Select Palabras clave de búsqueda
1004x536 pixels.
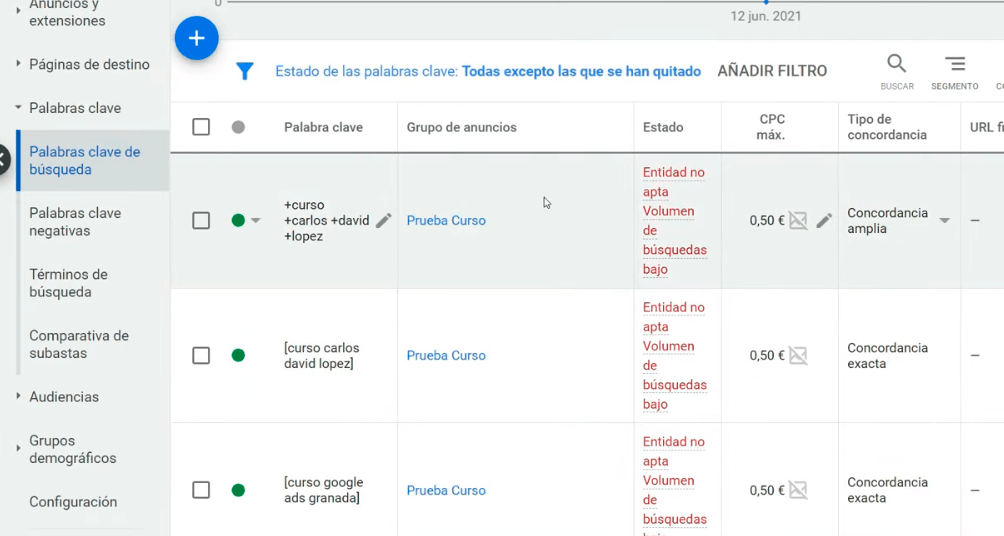[93, 161]
